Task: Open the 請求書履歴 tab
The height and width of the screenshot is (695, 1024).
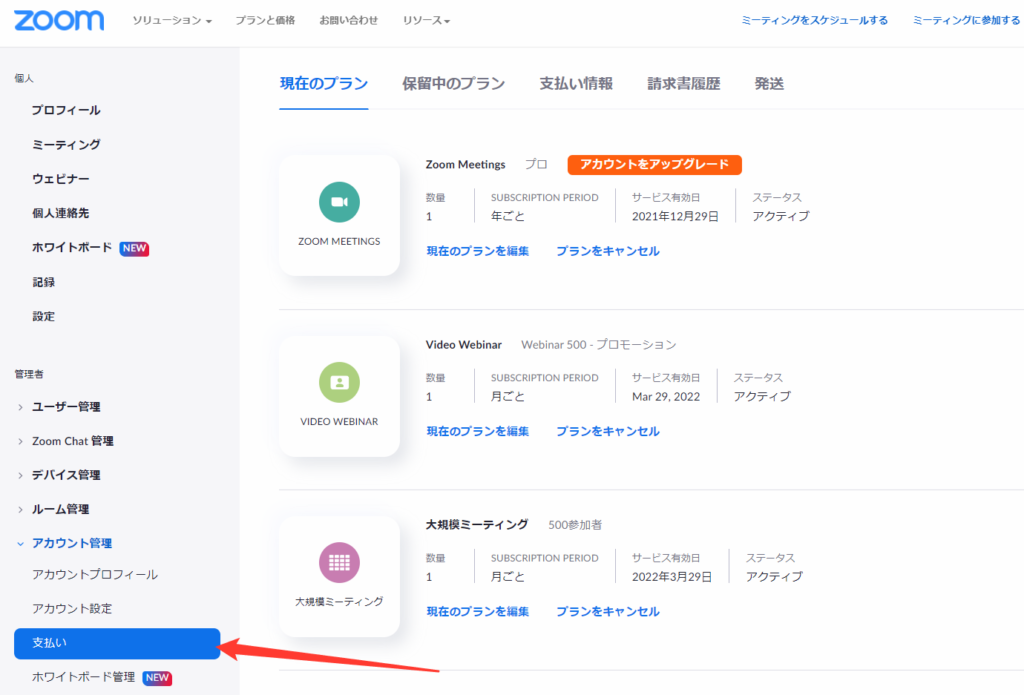Action: [683, 84]
